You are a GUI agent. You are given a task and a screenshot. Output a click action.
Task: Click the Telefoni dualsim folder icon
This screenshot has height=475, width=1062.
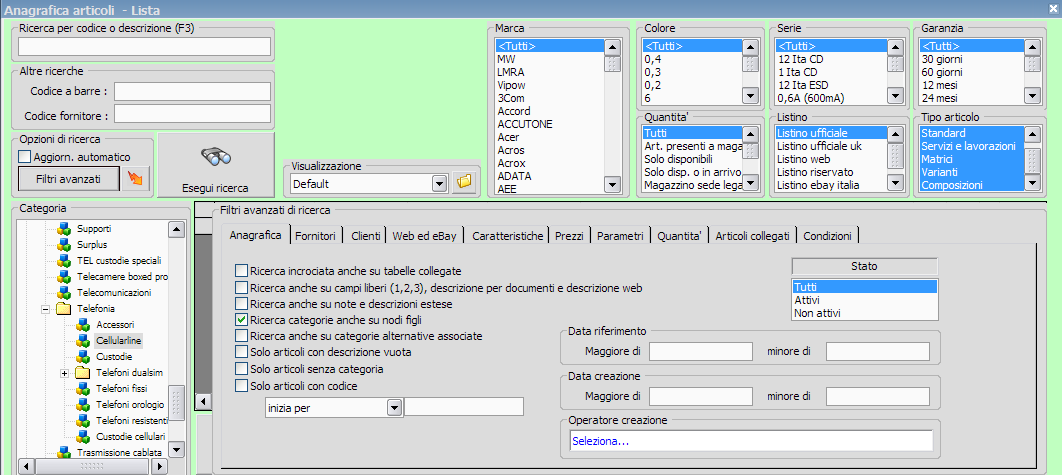coord(83,373)
